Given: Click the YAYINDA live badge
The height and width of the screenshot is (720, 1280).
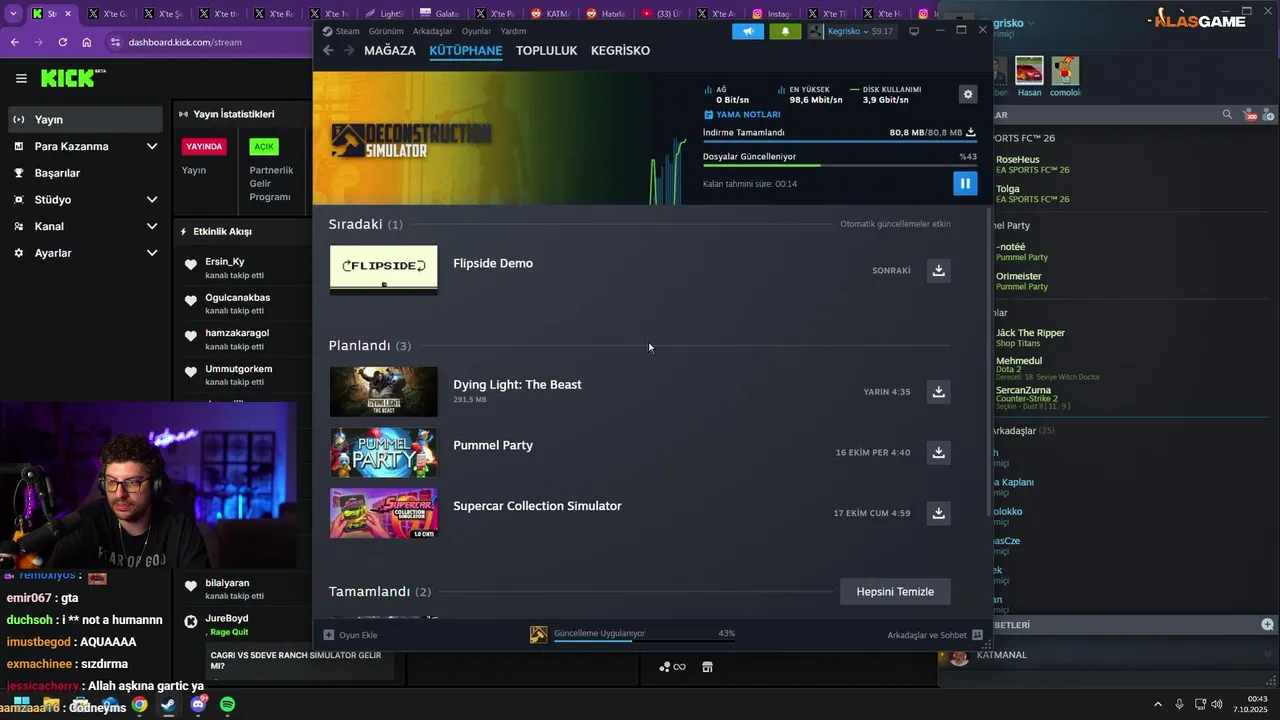Looking at the screenshot, I should click(204, 146).
